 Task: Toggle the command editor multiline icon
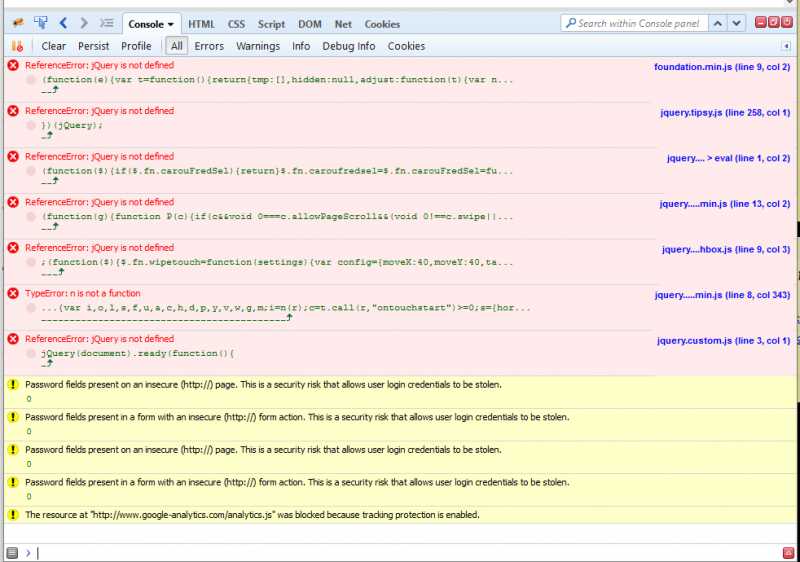[106, 23]
